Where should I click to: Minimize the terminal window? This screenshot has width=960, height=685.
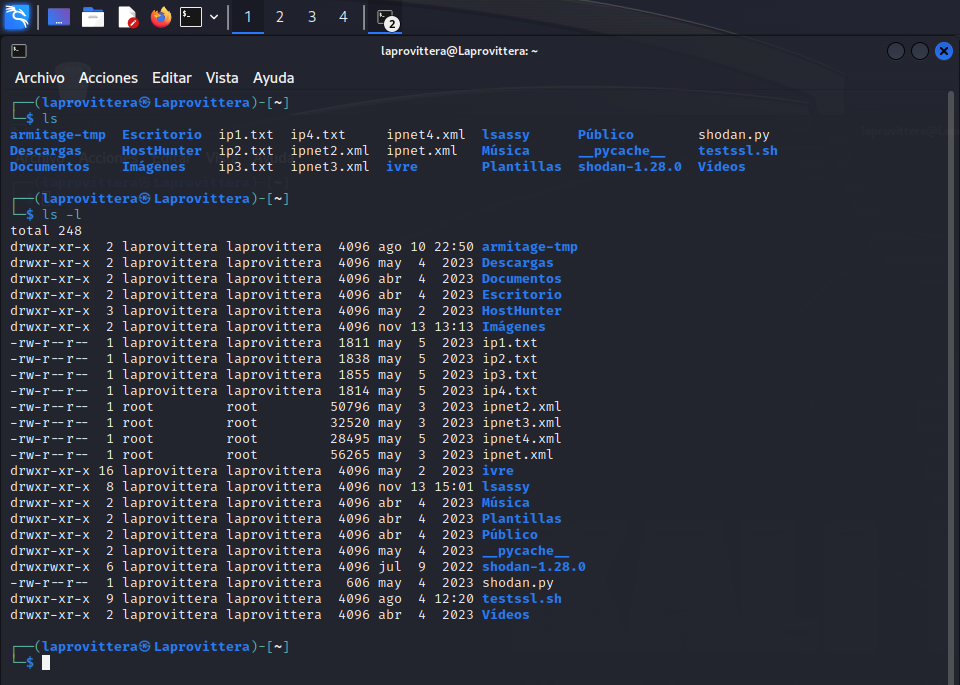896,51
